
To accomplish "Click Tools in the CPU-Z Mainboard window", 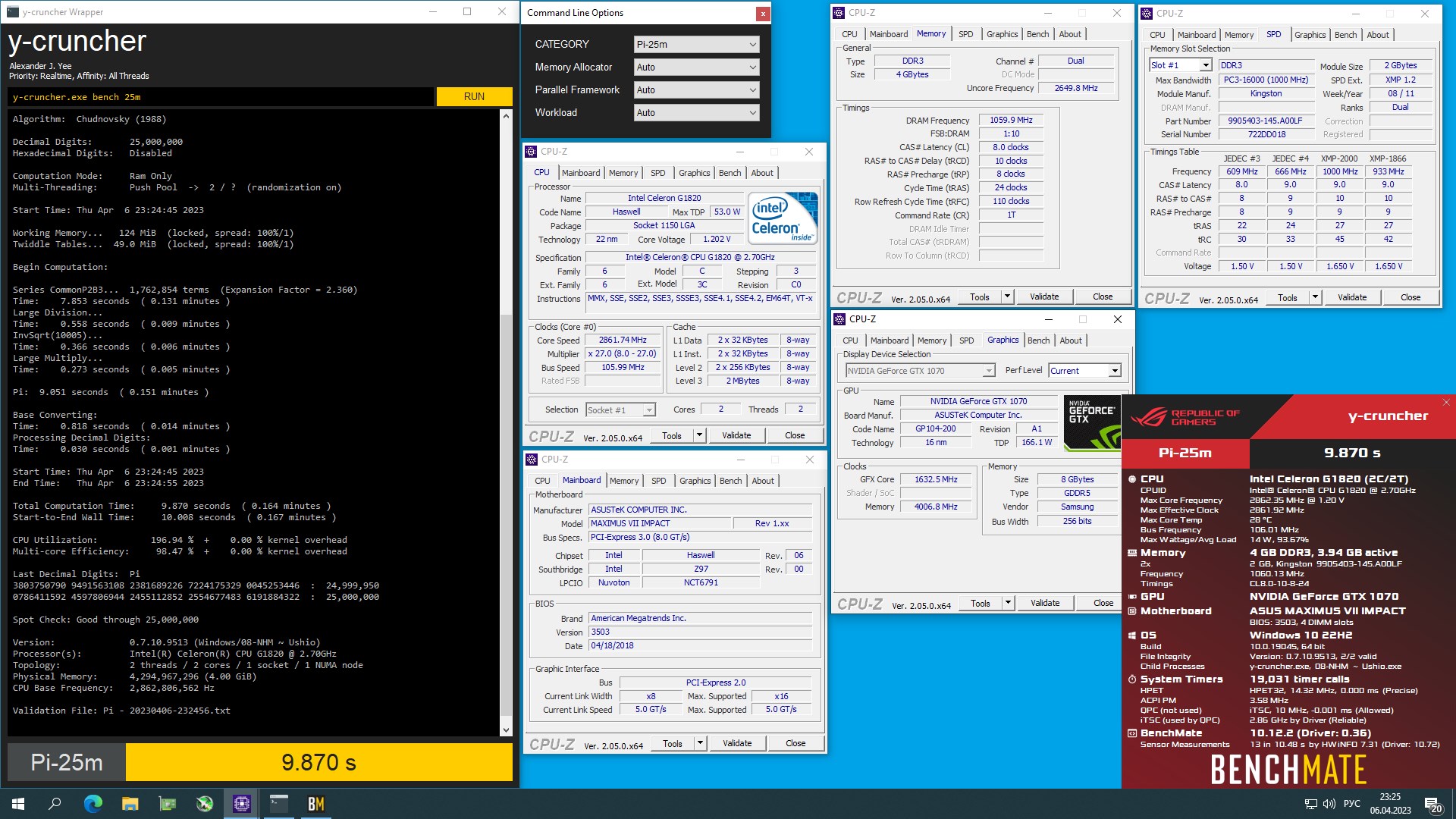I will coord(672,743).
